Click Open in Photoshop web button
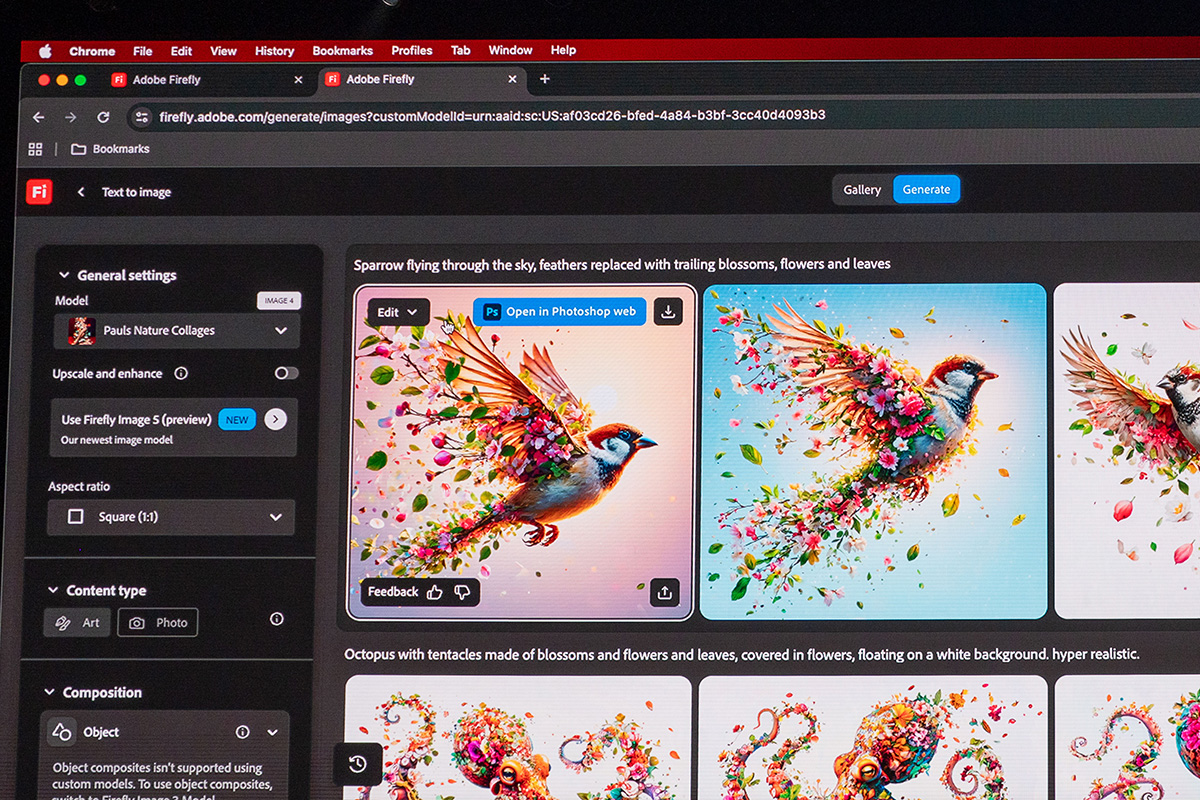The height and width of the screenshot is (800, 1200). click(560, 312)
